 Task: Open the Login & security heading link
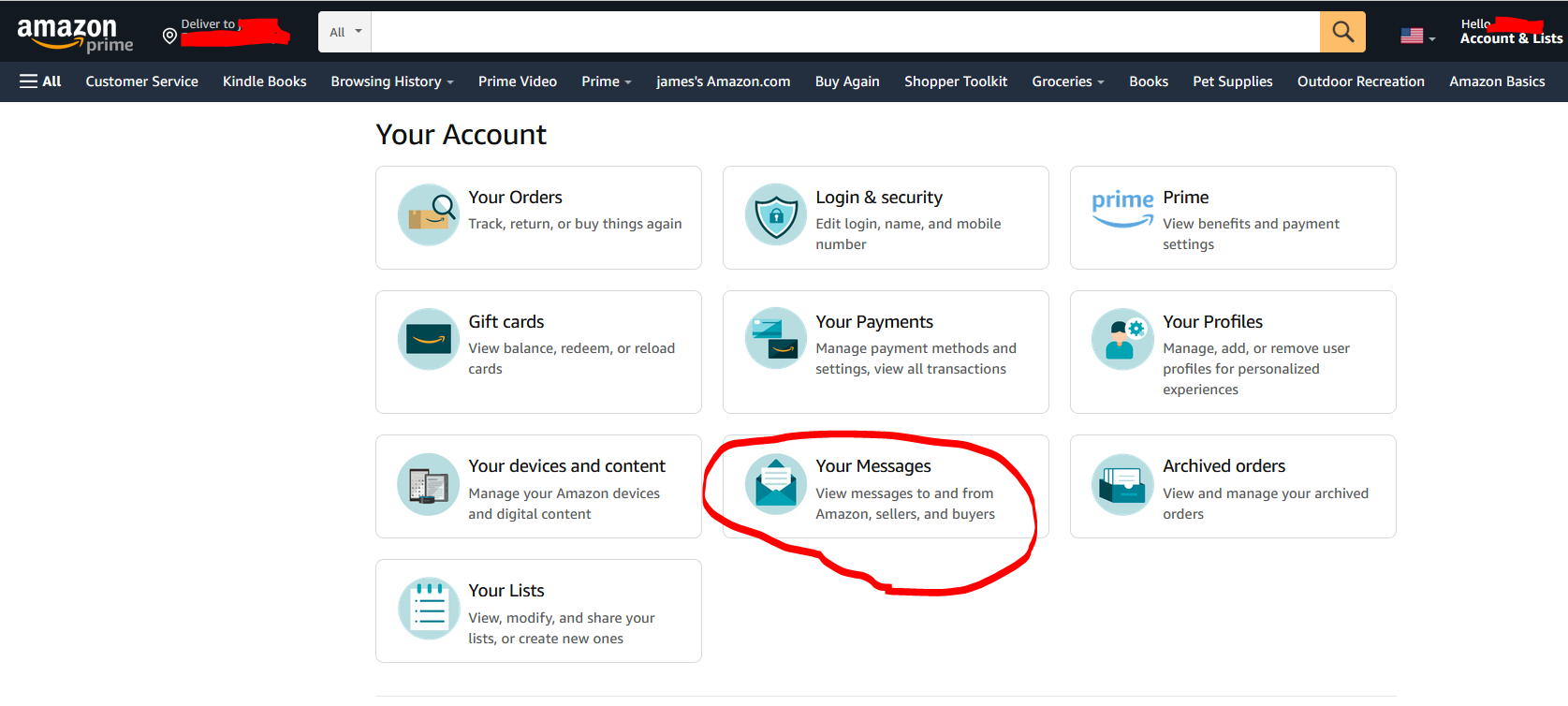879,198
